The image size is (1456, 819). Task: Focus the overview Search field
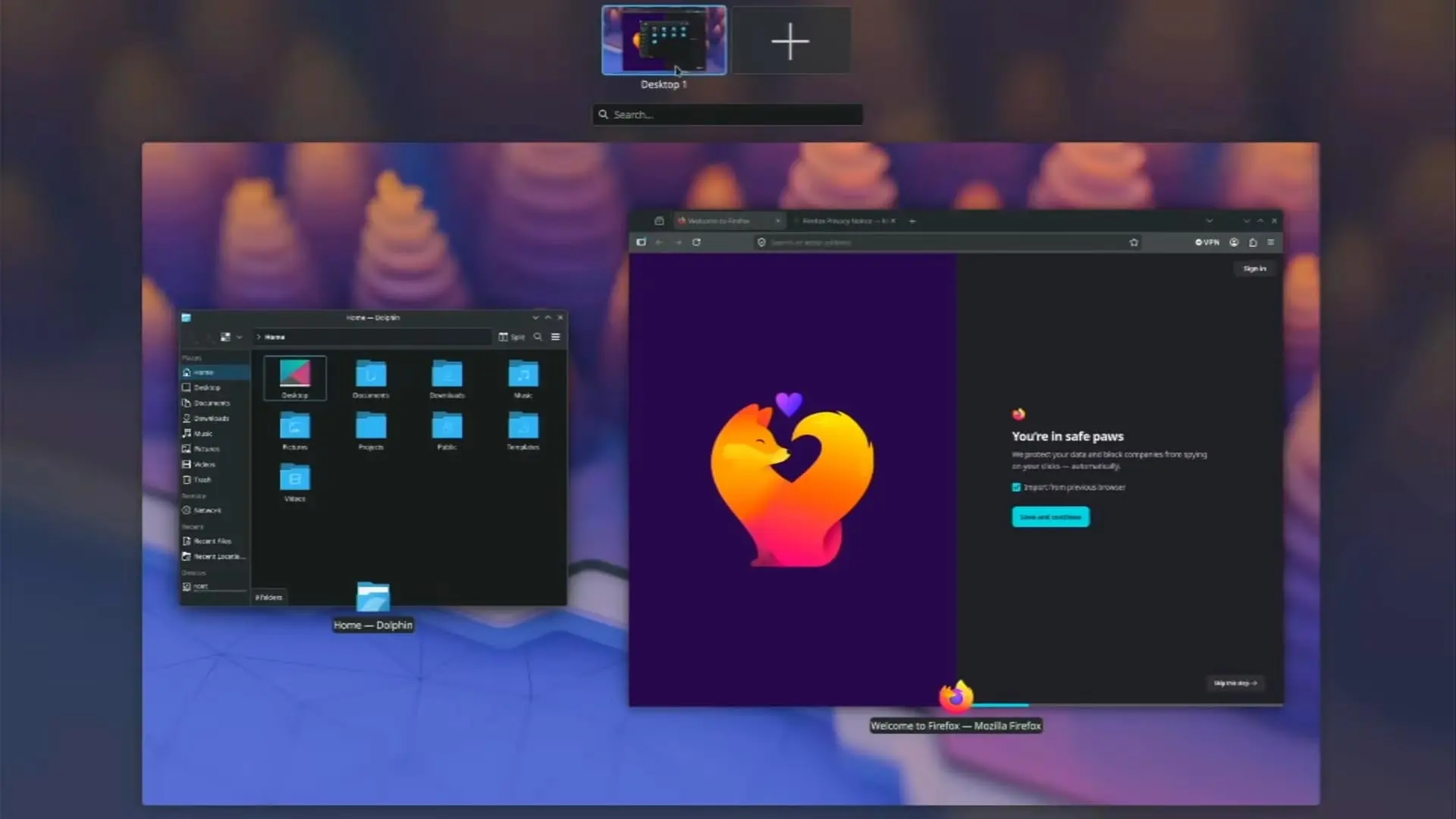pos(727,115)
